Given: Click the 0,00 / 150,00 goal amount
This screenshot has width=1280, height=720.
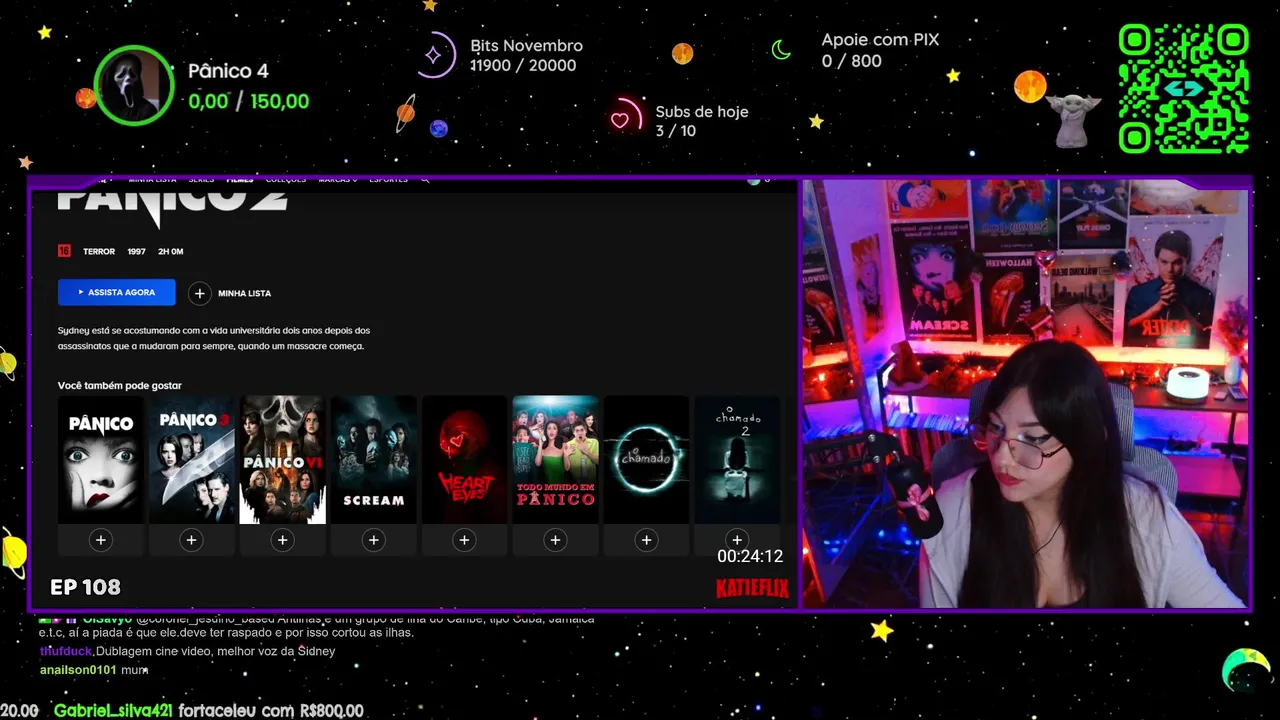Looking at the screenshot, I should click(x=249, y=101).
